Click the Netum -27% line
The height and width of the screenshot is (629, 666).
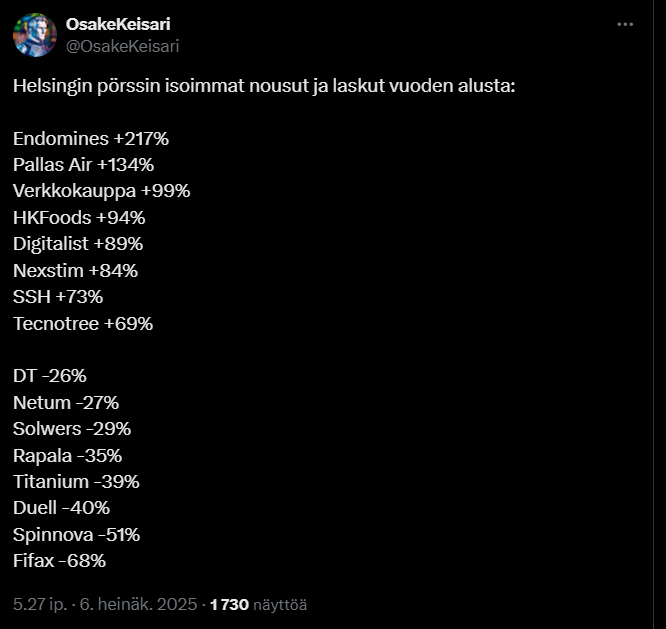click(66, 403)
